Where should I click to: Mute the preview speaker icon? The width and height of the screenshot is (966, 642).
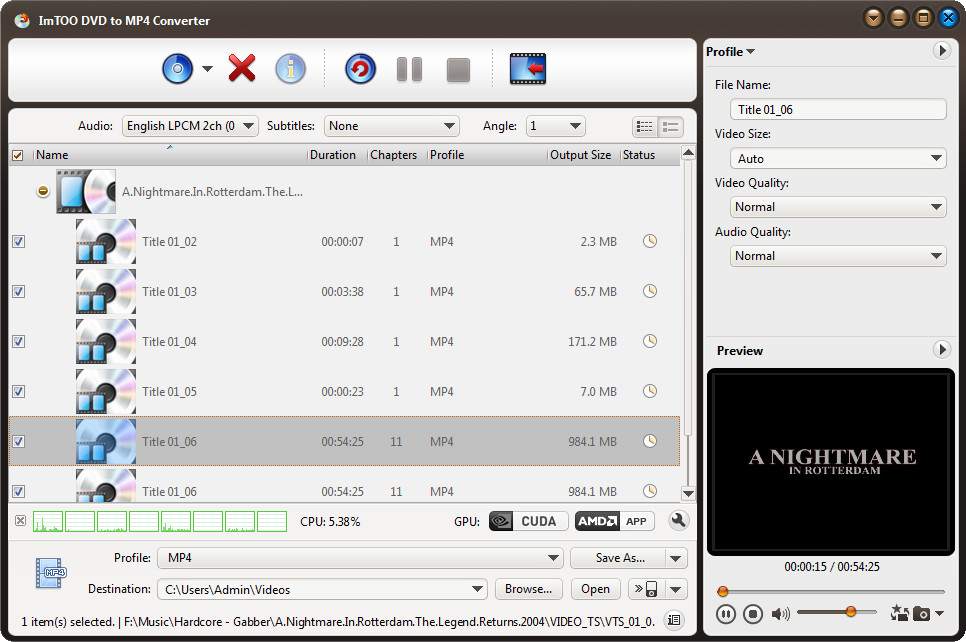point(780,614)
